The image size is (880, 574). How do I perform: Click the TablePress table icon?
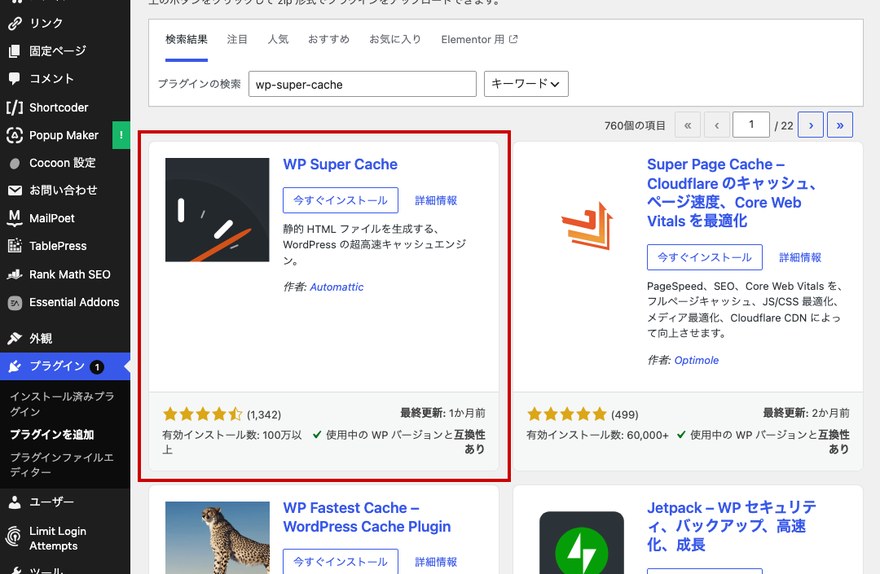[x=15, y=246]
